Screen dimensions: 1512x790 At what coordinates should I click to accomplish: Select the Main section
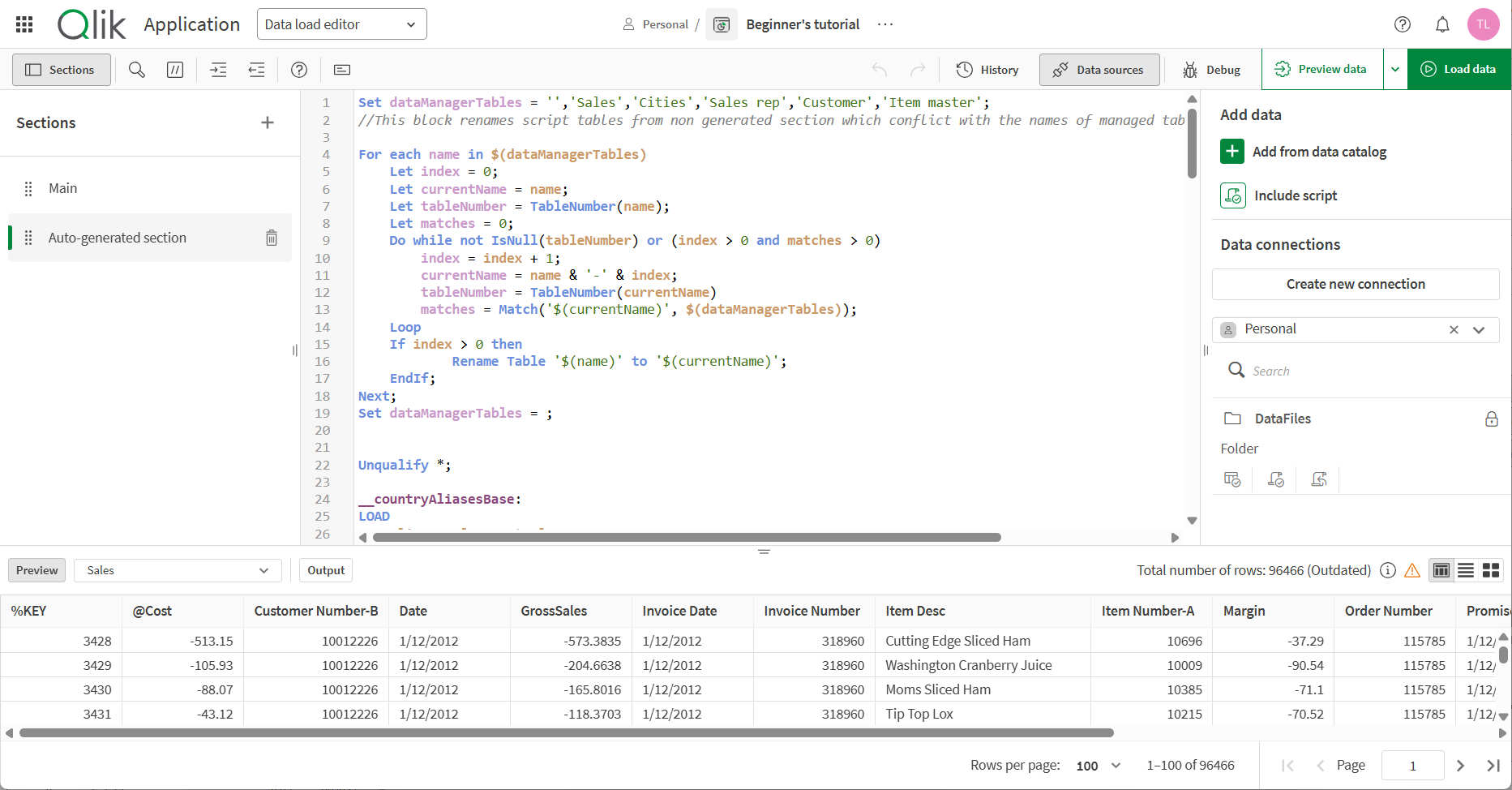tap(150, 188)
